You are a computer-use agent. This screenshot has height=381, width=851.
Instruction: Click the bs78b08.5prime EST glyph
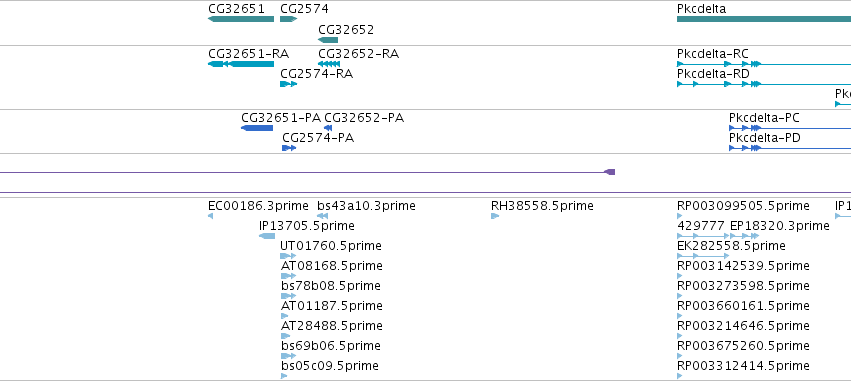pyautogui.click(x=288, y=296)
